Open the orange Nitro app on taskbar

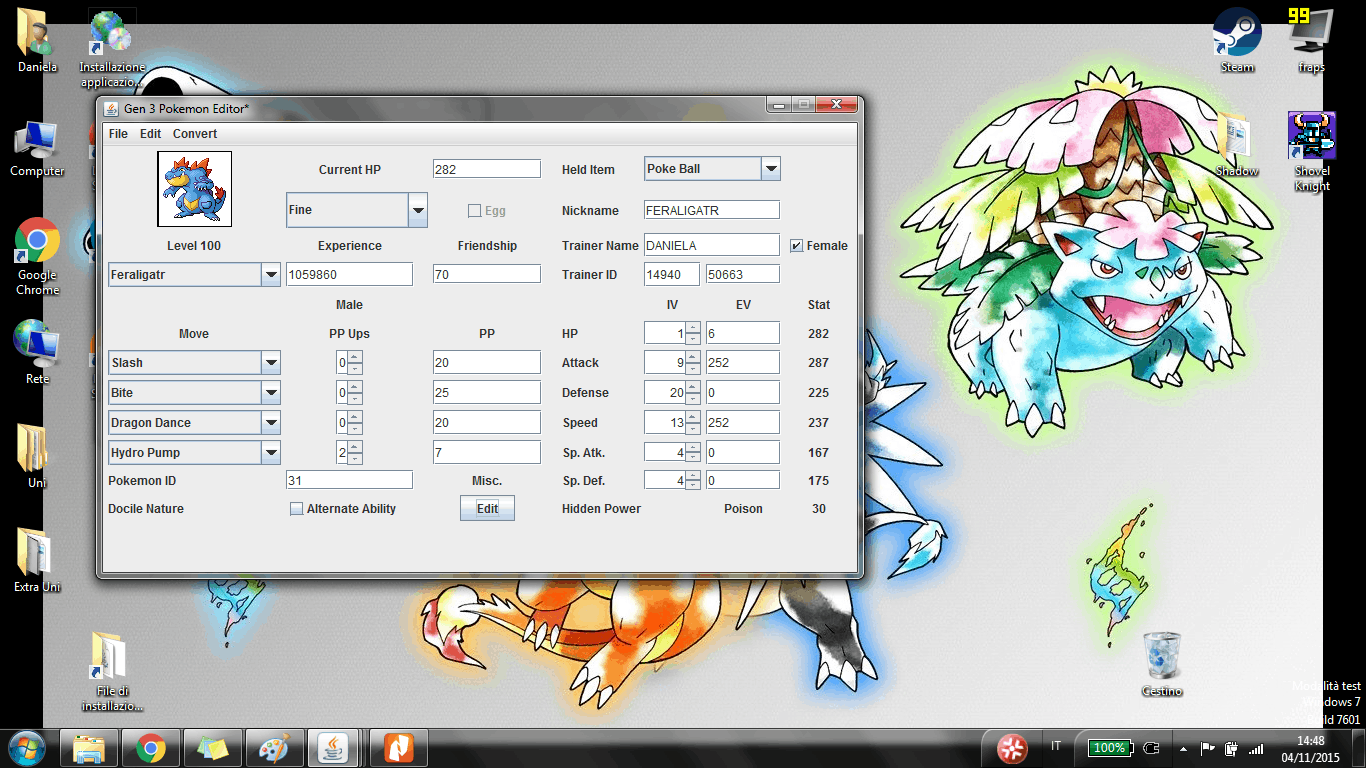[x=398, y=747]
